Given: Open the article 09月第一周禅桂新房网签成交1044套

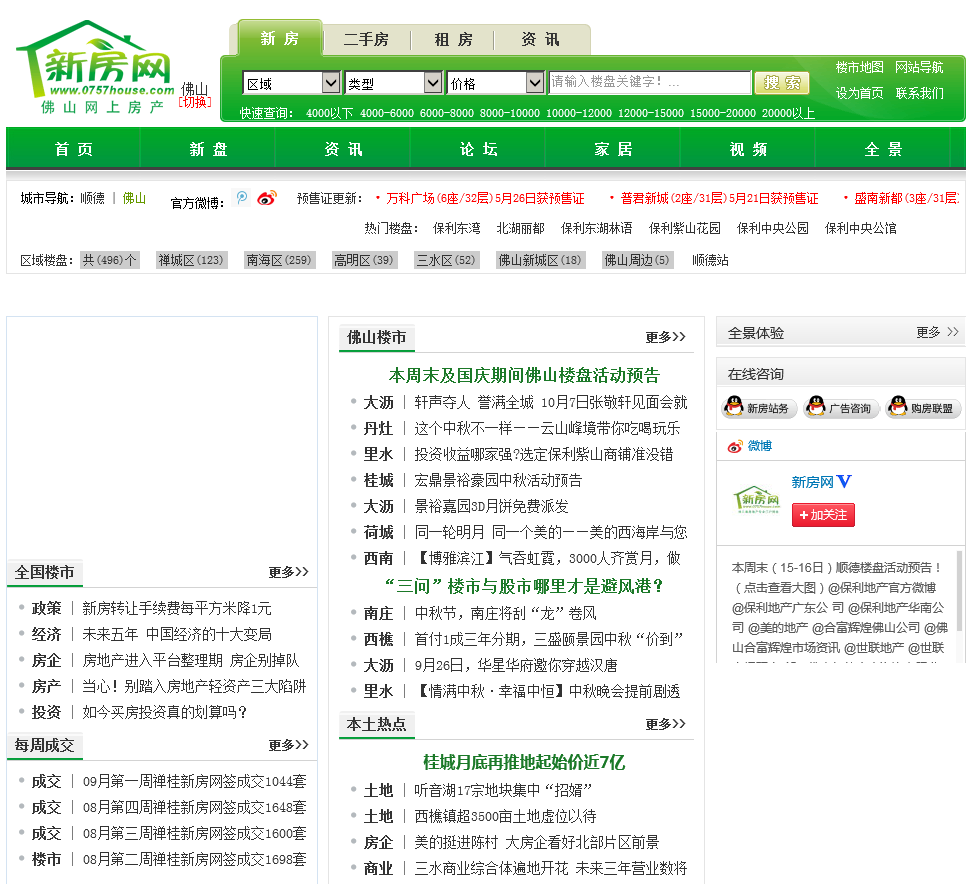Looking at the screenshot, I should (195, 781).
